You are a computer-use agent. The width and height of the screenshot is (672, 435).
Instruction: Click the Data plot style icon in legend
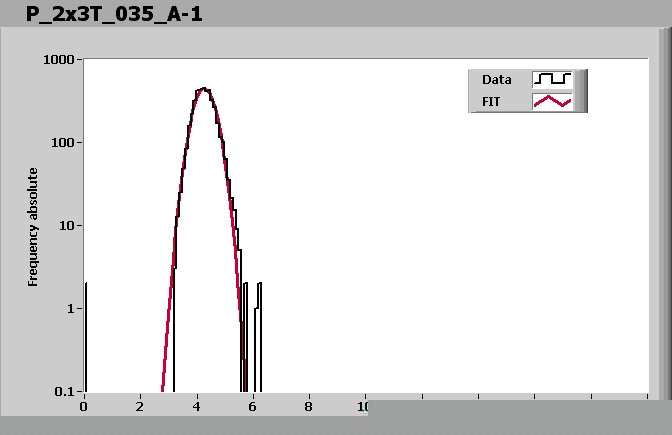tap(552, 79)
